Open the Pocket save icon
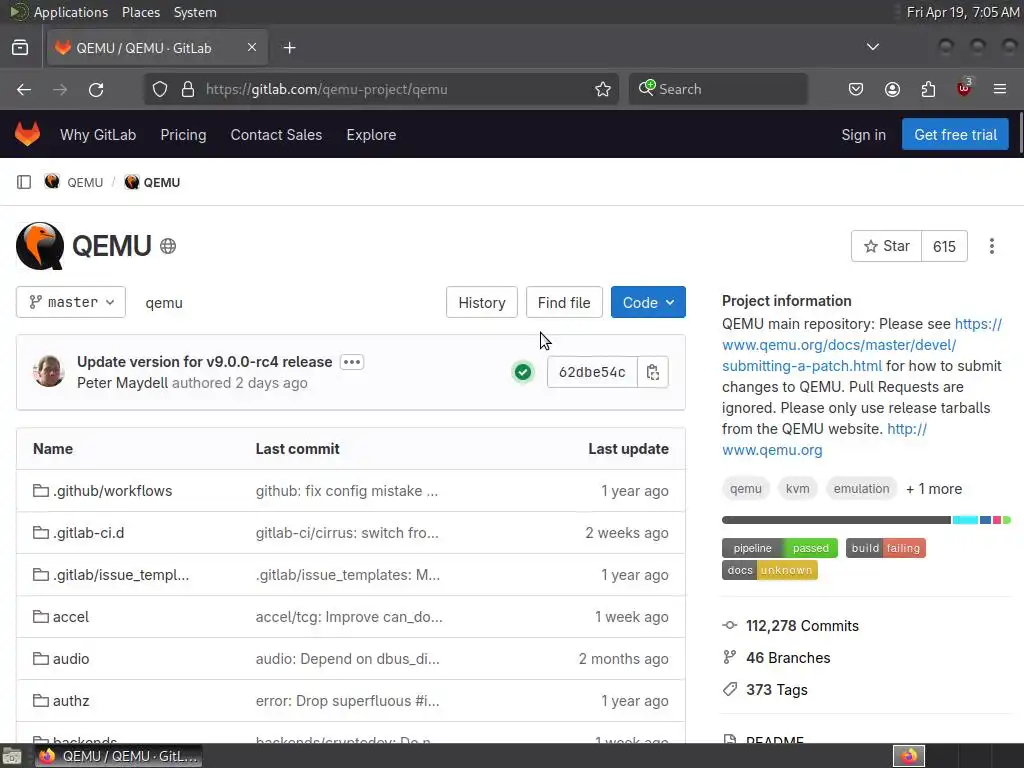This screenshot has height=768, width=1024. coord(856,89)
